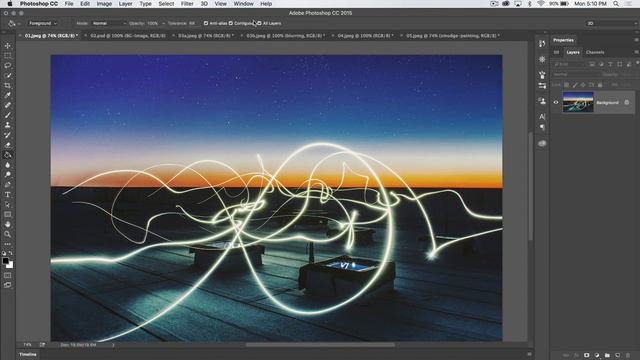This screenshot has height=360, width=640.
Task: Toggle lock position in Layers panel
Action: (x=583, y=85)
